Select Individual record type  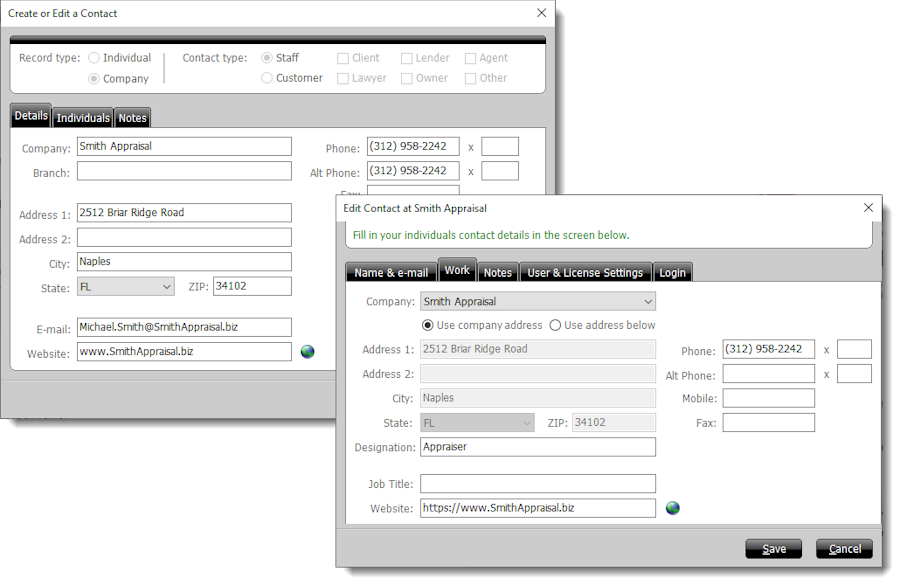coord(94,58)
